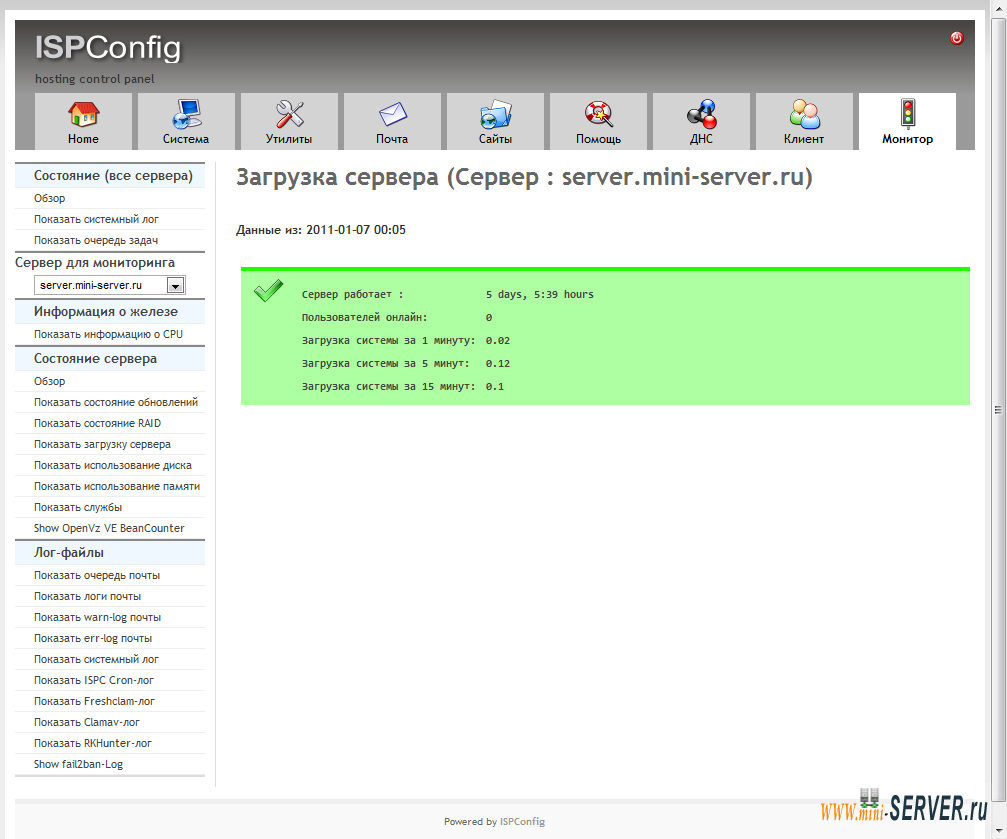Click the Состояние сервера section header
This screenshot has height=839, width=1007.
(110, 358)
